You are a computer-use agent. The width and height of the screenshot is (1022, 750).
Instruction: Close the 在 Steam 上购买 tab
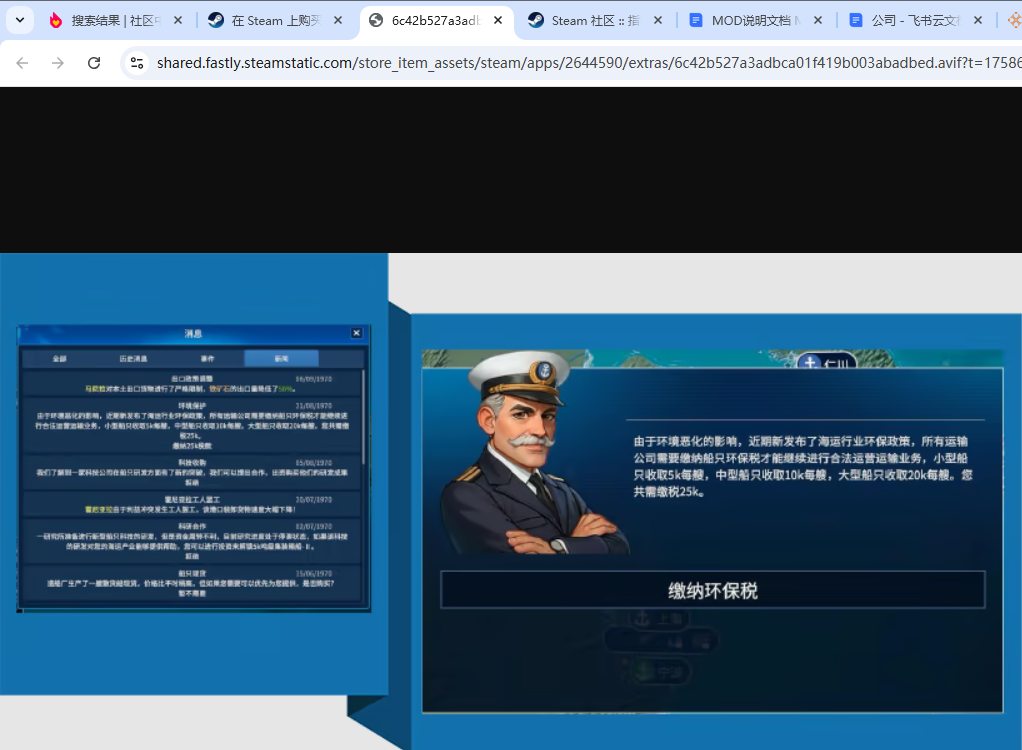[x=338, y=21]
